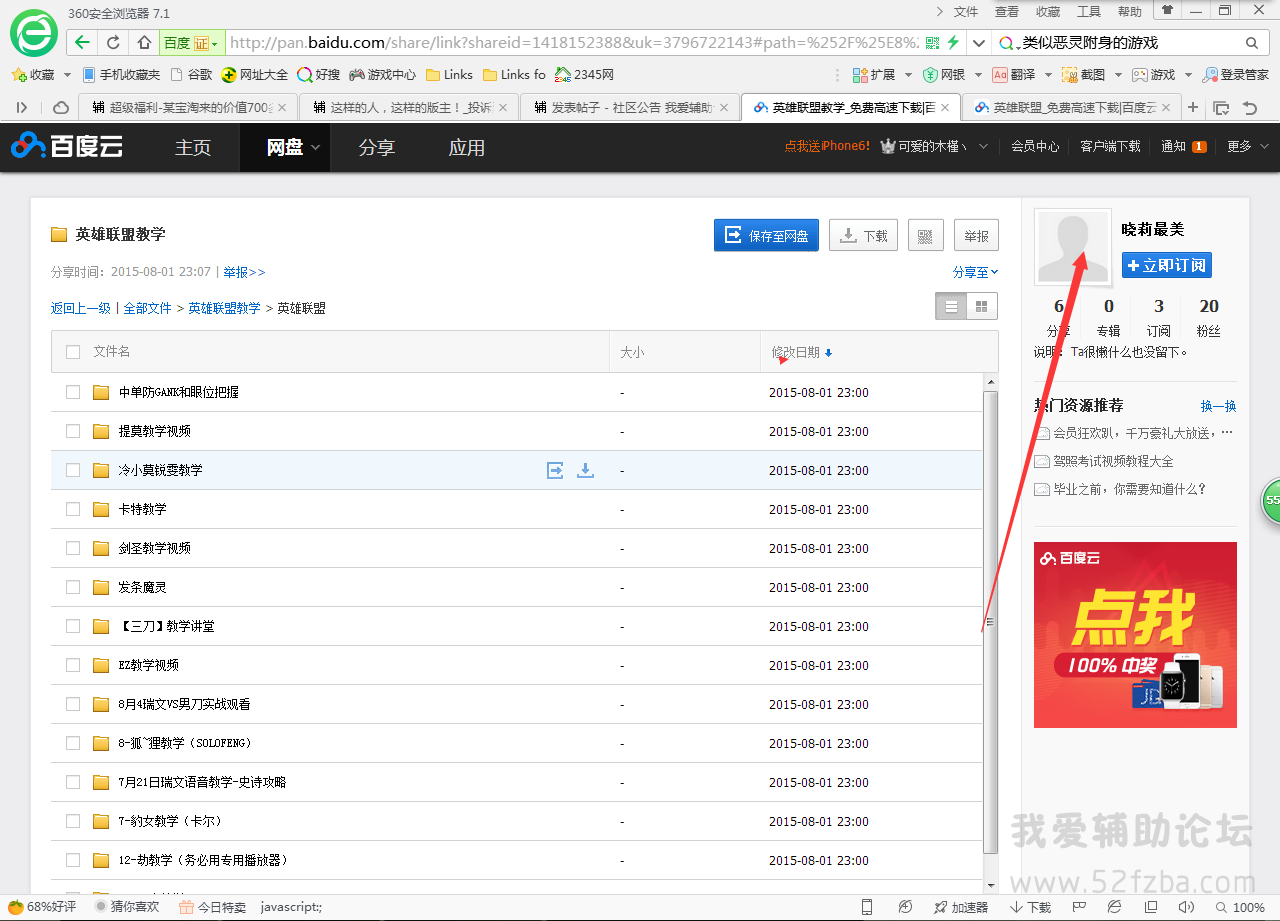Open the 应用 navigation tab
The width and height of the screenshot is (1280, 921).
(x=467, y=147)
